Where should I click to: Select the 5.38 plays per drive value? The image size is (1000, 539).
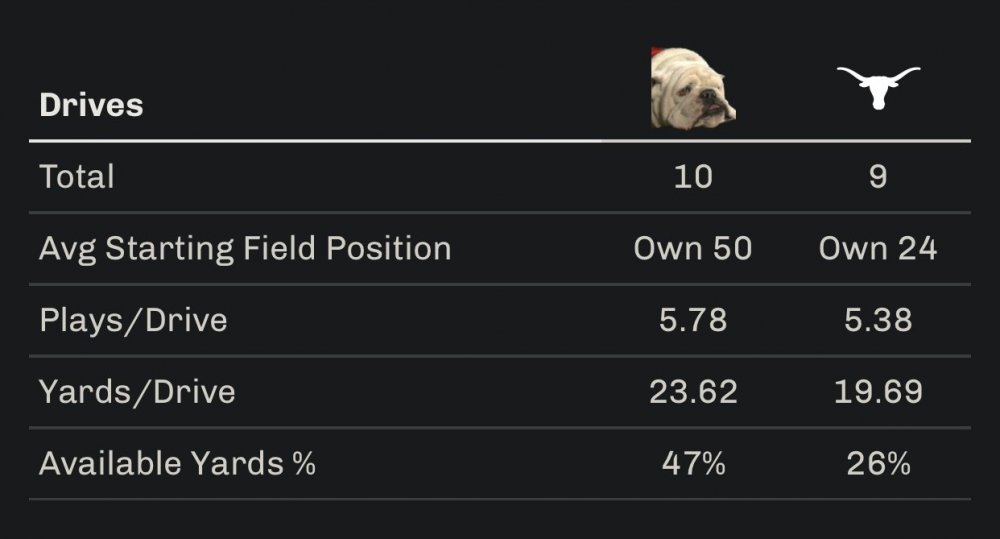878,320
